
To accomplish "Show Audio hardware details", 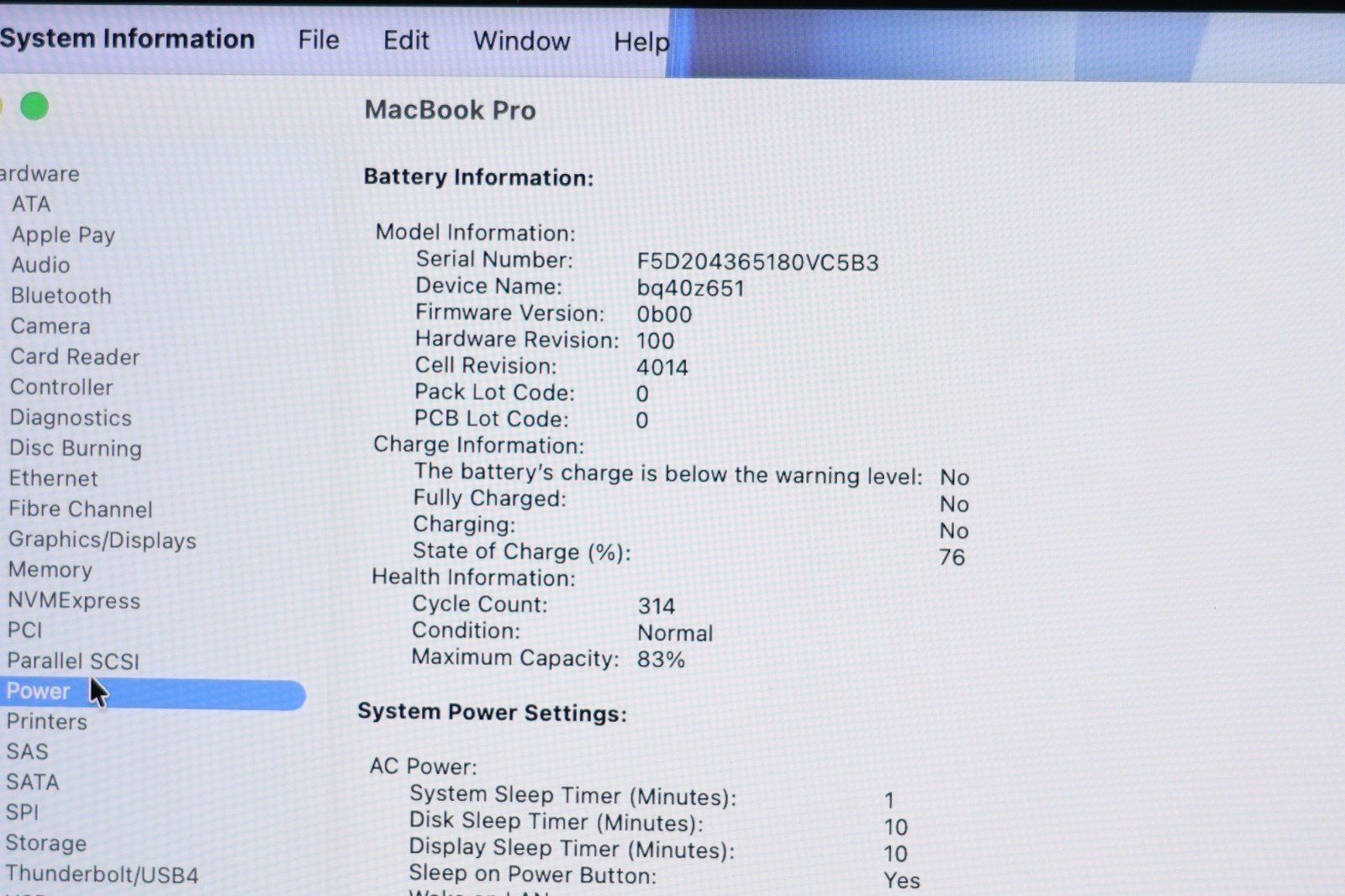I will 40,266.
